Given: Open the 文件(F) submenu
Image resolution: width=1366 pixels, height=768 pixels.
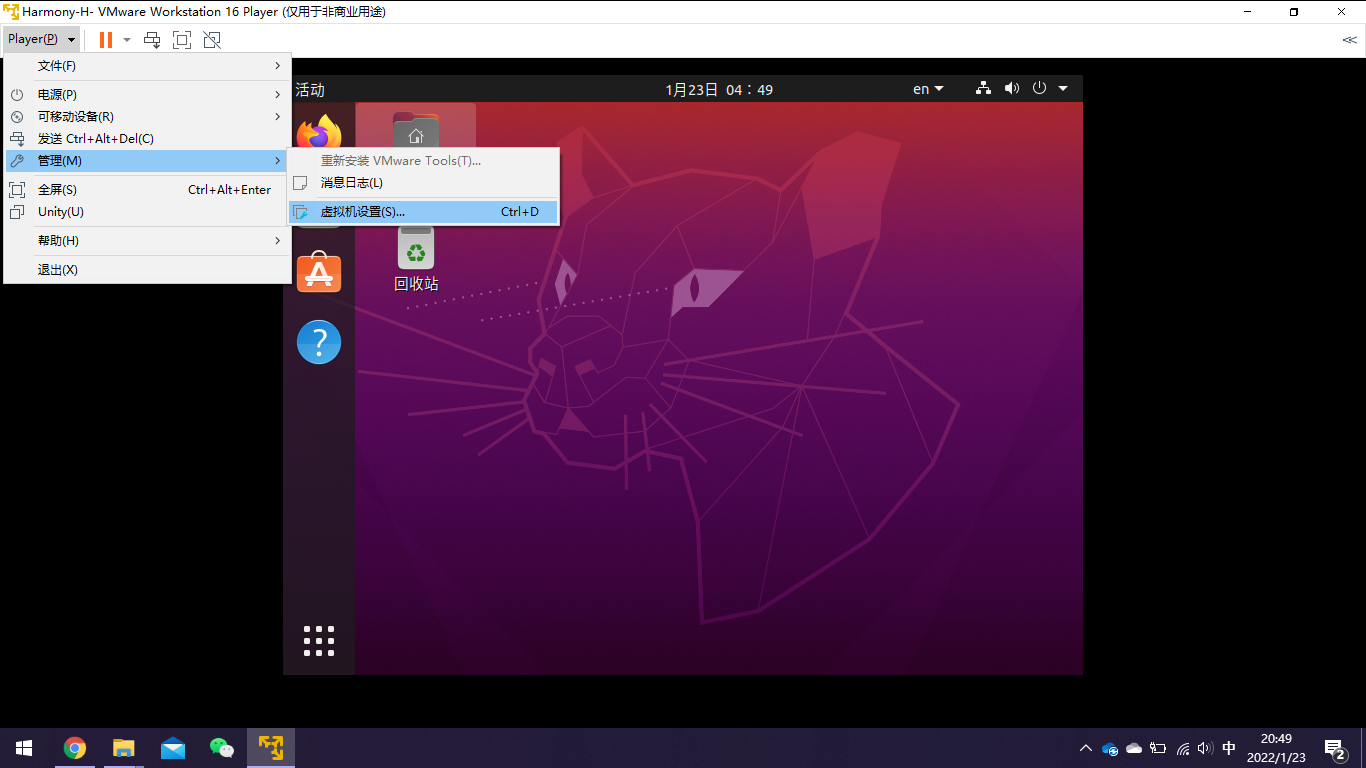Looking at the screenshot, I should (147, 66).
